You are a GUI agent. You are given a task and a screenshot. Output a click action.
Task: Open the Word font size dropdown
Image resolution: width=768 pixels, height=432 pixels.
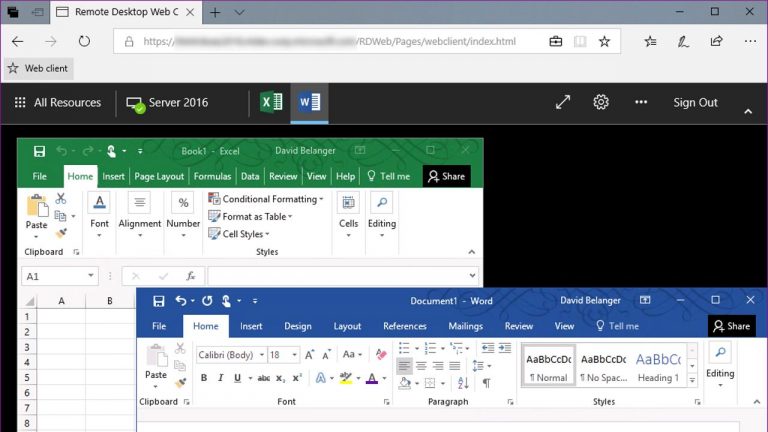pyautogui.click(x=294, y=355)
